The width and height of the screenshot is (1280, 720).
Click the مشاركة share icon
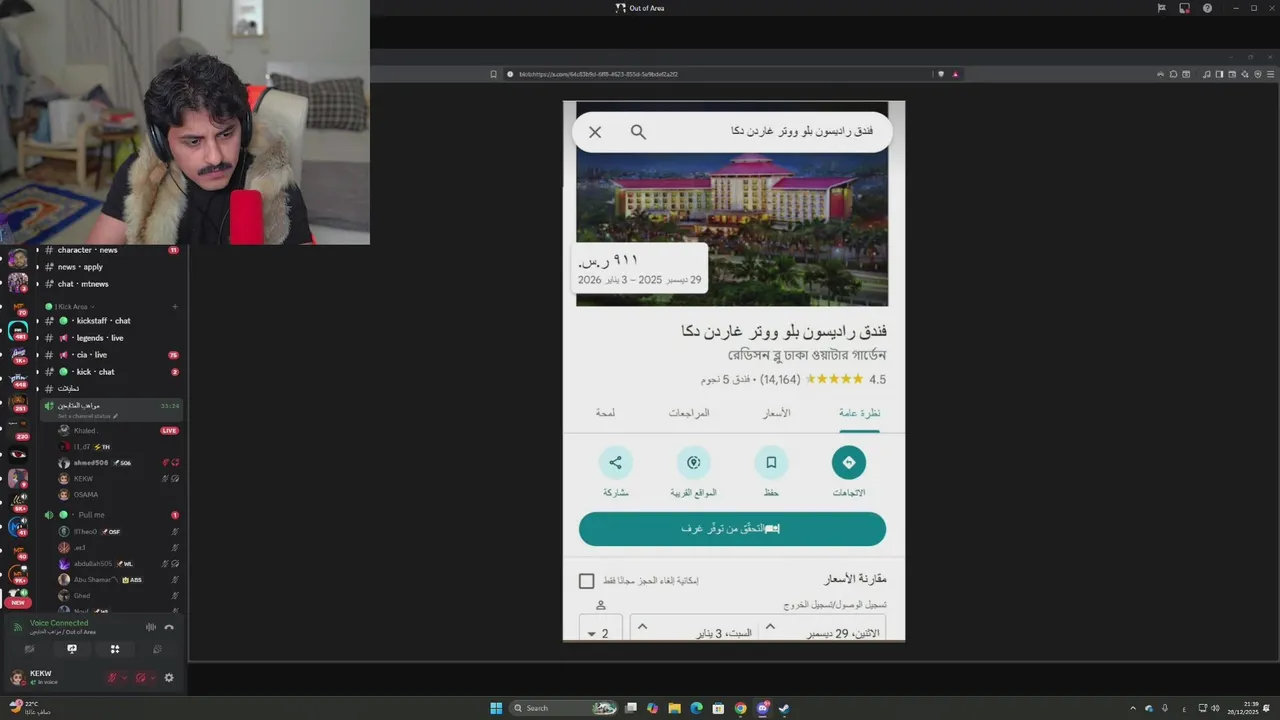[x=615, y=463]
